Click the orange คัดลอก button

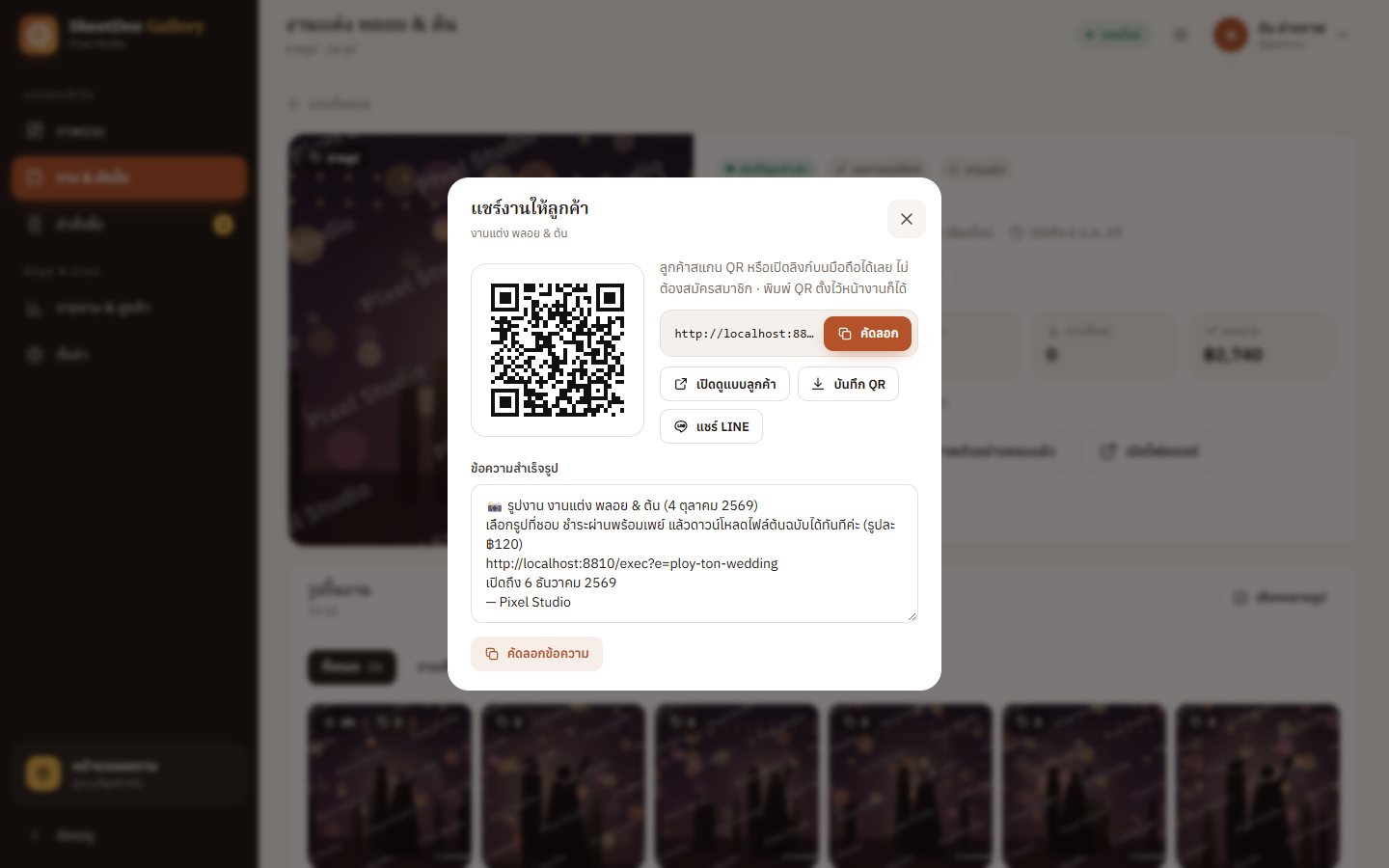867,334
